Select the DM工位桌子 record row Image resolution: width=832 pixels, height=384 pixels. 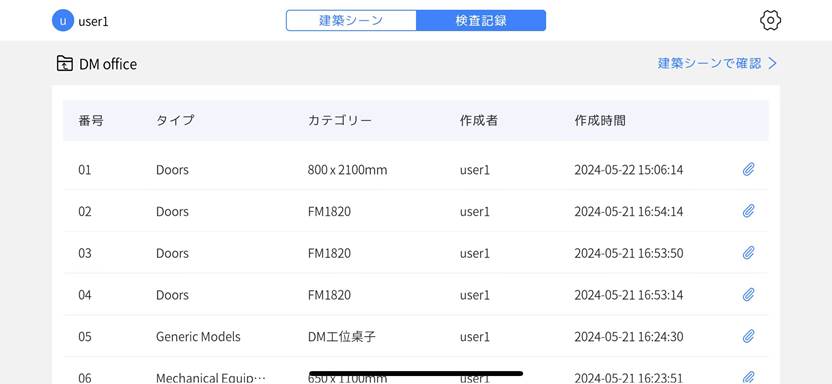click(x=415, y=336)
